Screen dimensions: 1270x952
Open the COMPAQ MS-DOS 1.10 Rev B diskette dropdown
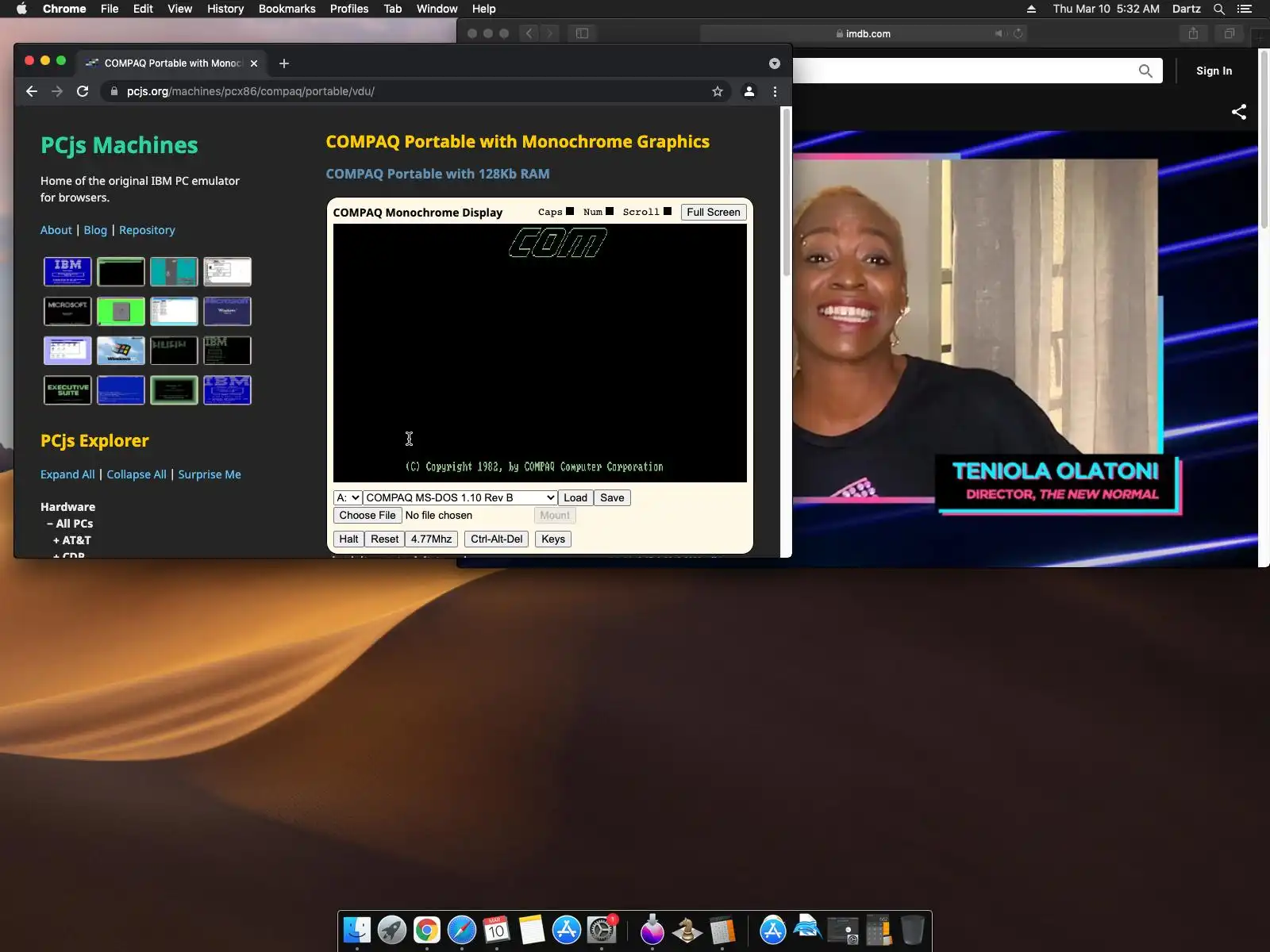coord(460,497)
